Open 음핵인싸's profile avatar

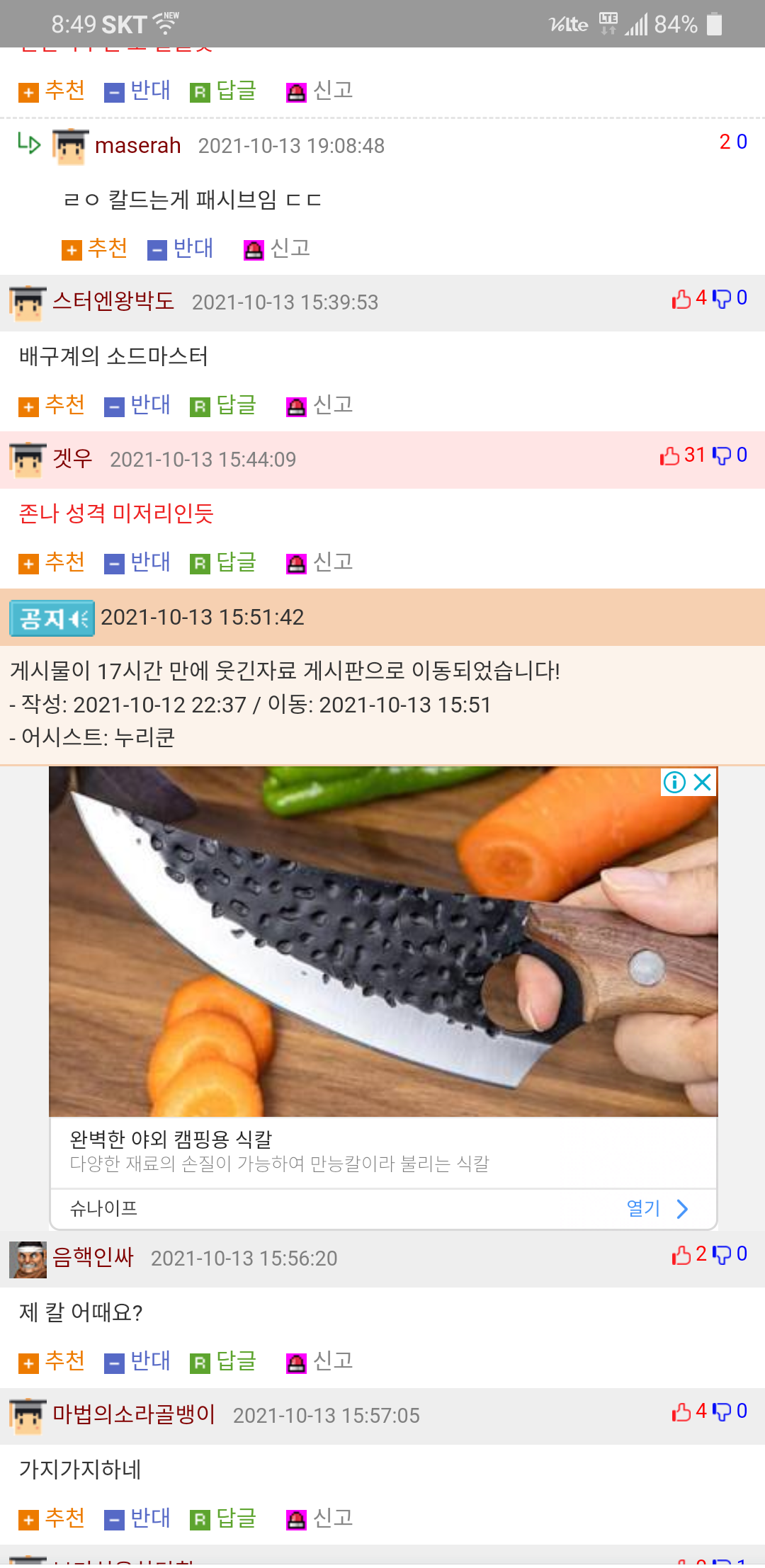(x=28, y=1259)
